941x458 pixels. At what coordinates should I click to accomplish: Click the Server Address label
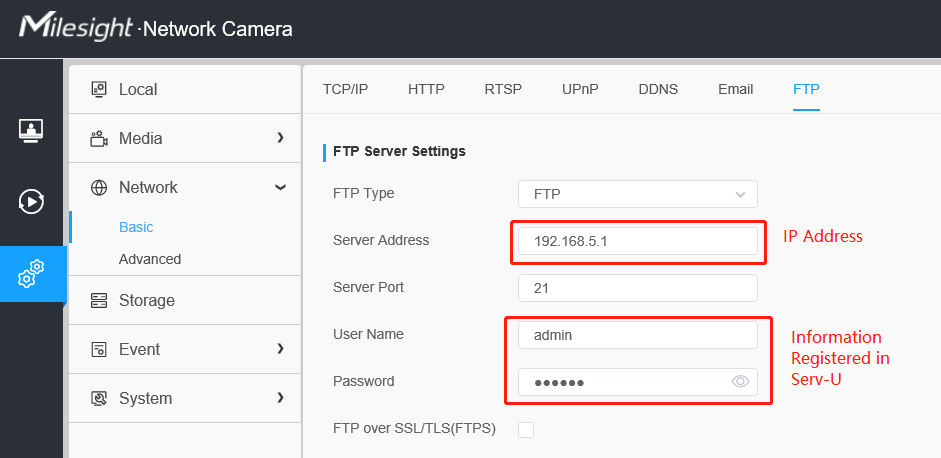point(381,241)
